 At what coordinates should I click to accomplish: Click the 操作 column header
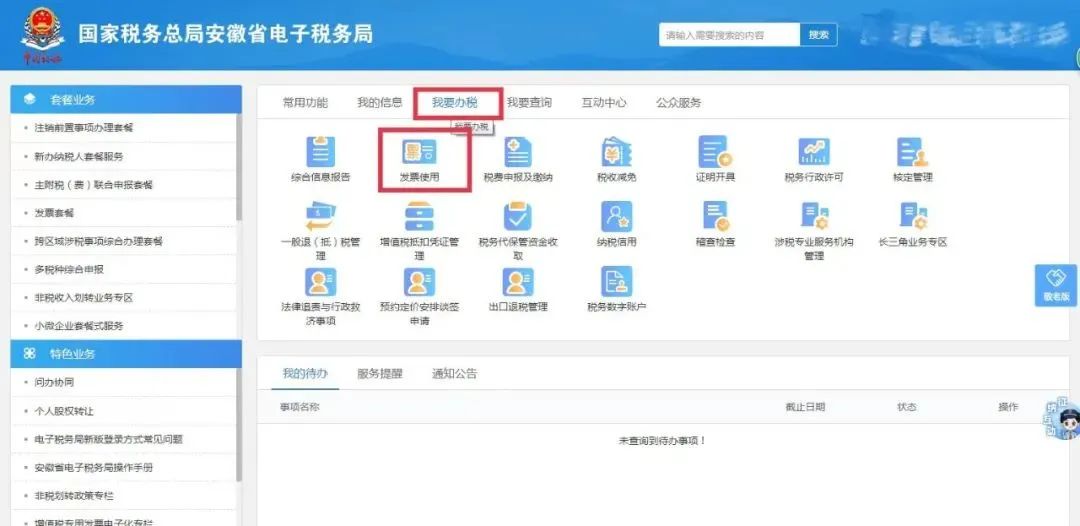pos(1008,407)
